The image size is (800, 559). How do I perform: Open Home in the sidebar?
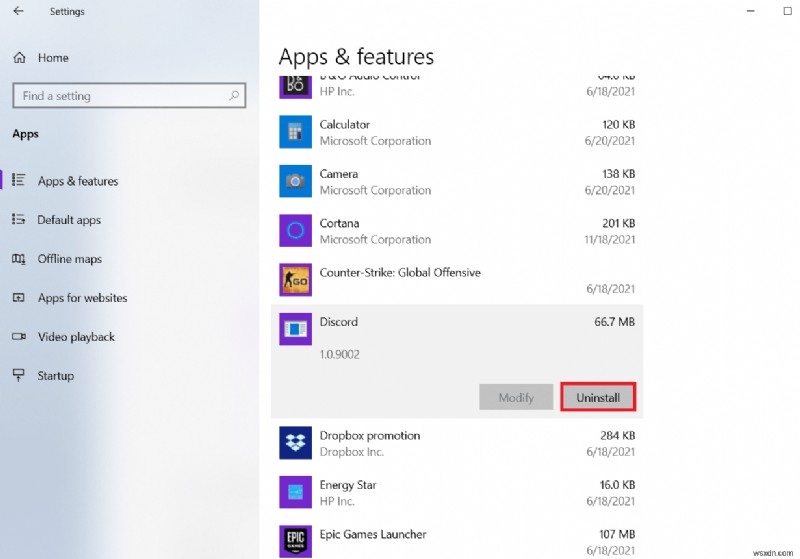(x=53, y=58)
